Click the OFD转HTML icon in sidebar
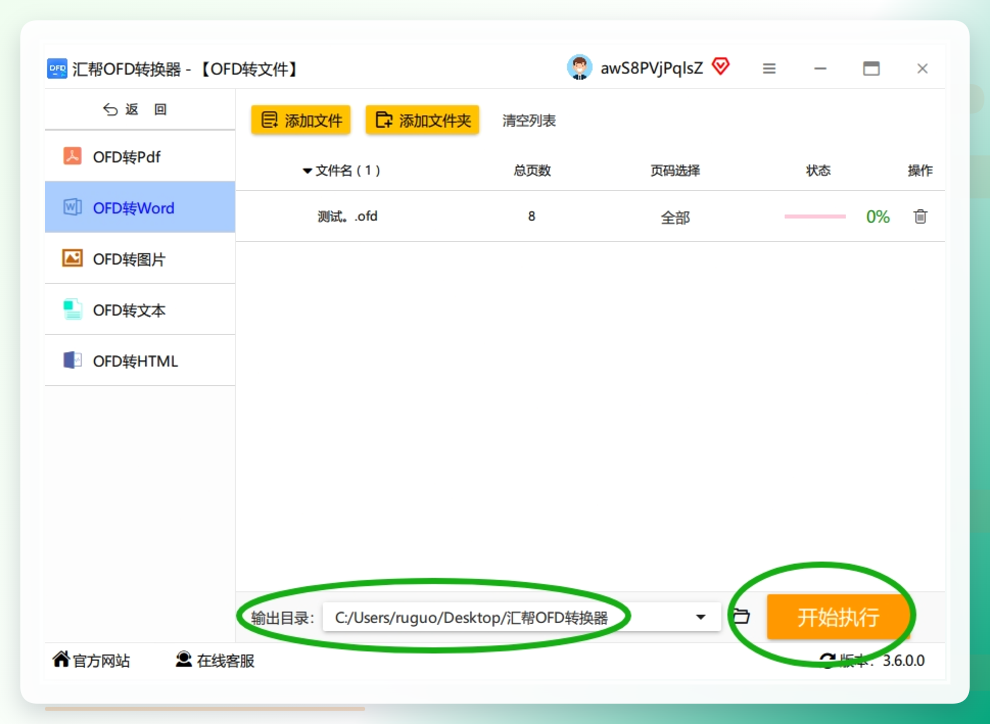 click(x=72, y=360)
